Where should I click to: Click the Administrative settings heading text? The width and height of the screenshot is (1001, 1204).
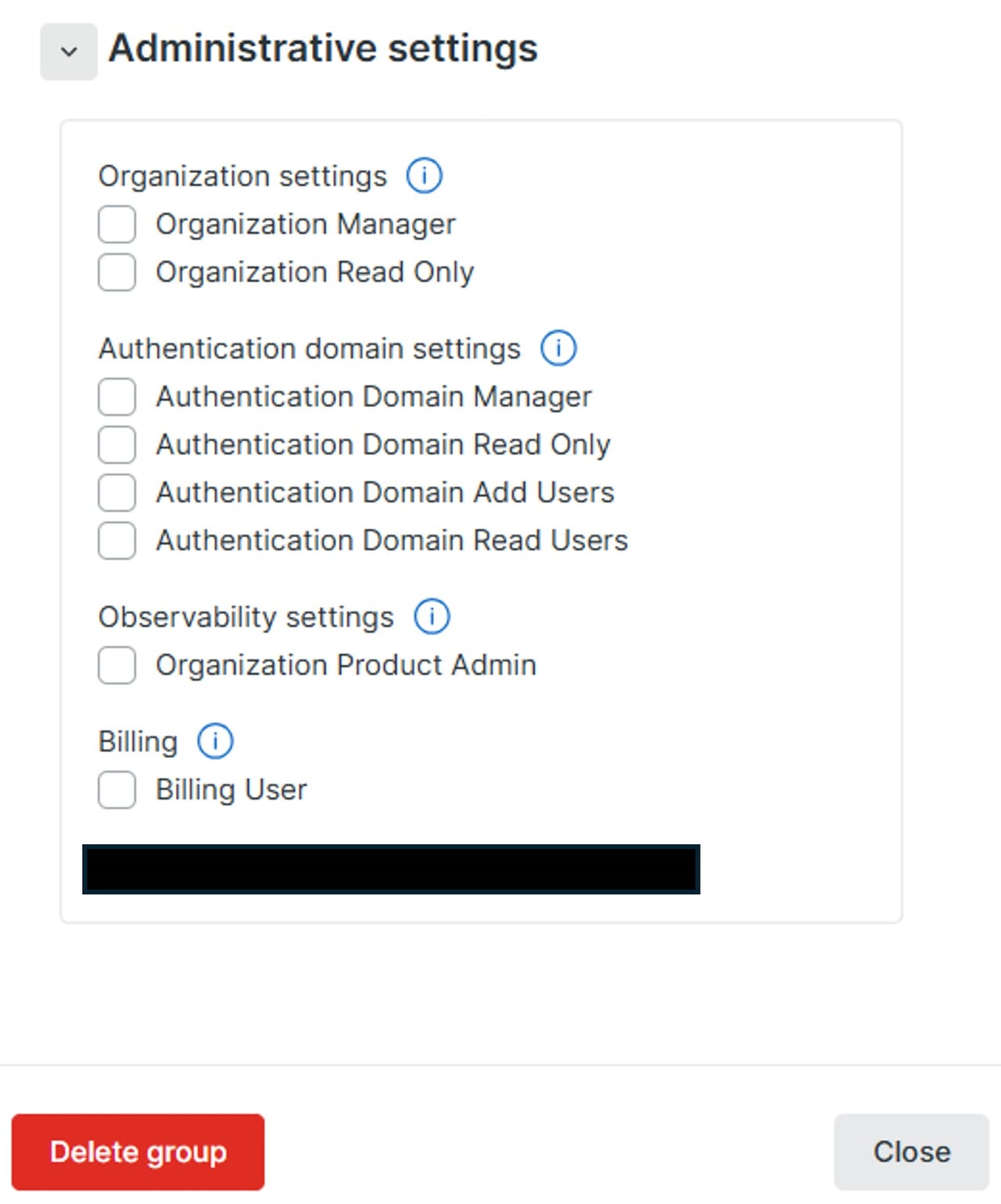323,48
